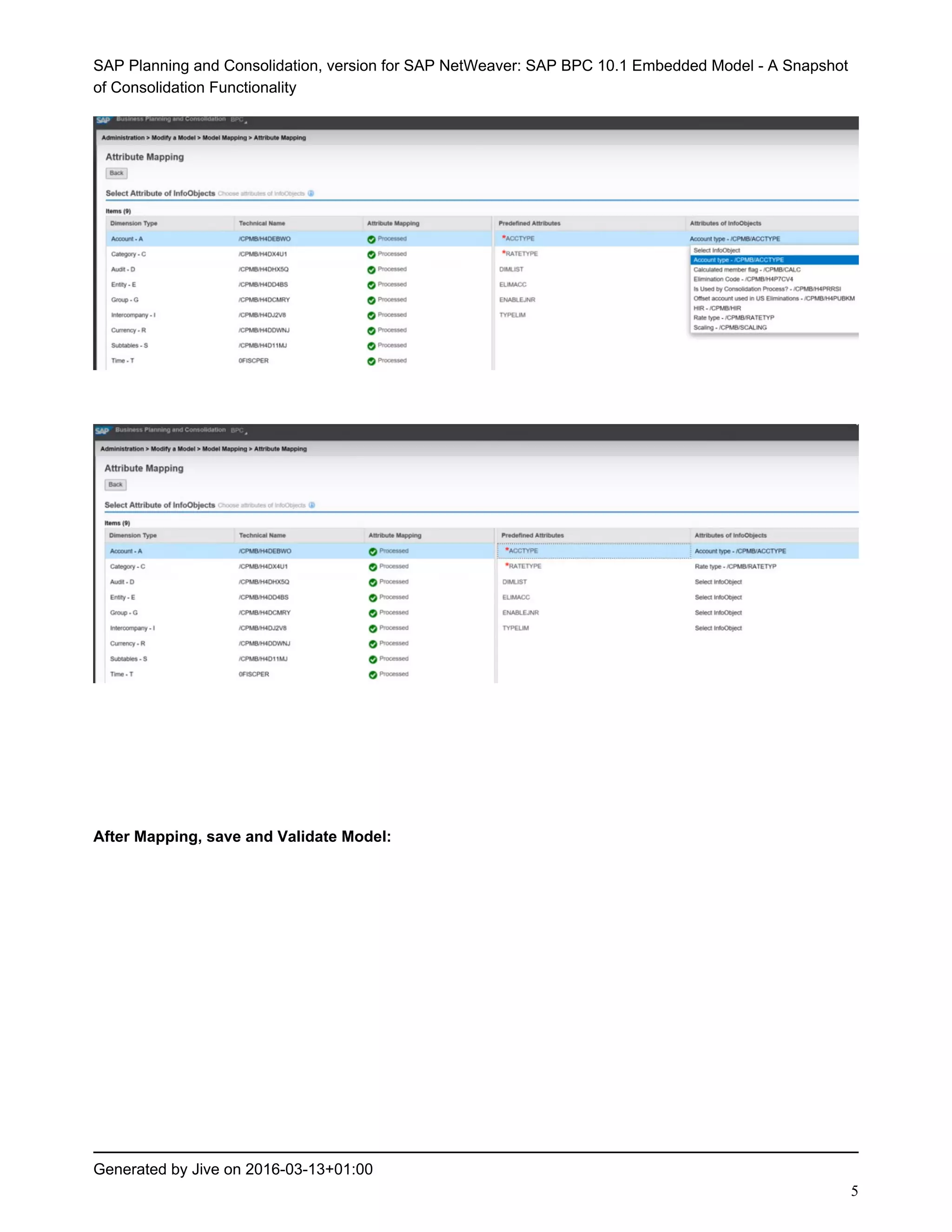Click green Processed check icon for Entity row in bottom table
Screen dimensions: 952x1232
click(x=373, y=598)
